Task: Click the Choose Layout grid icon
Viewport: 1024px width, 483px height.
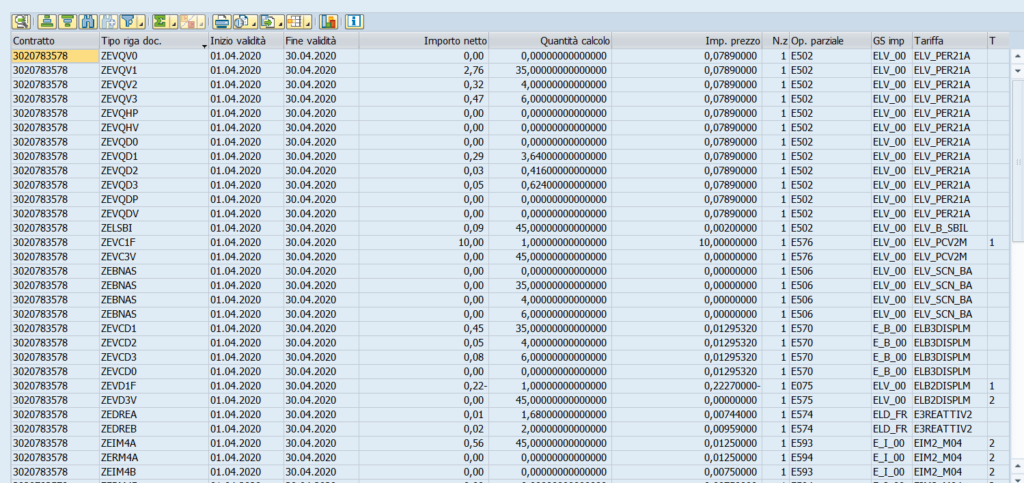Action: tap(295, 22)
